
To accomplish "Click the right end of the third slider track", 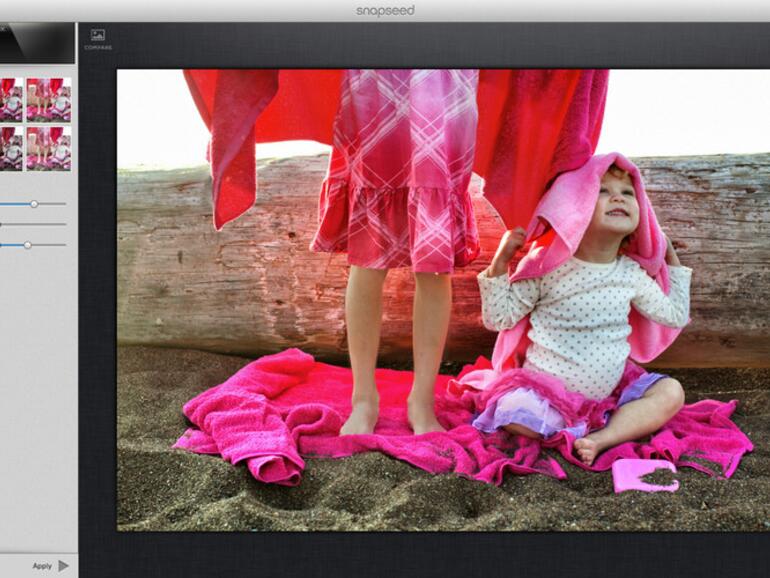I will pyautogui.click(x=62, y=244).
